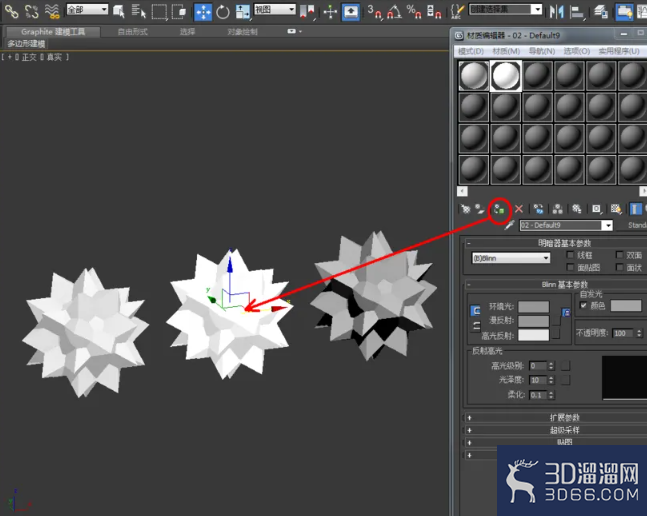The height and width of the screenshot is (516, 647).
Task: Activate the Select Object arrow tool
Action: (x=119, y=12)
